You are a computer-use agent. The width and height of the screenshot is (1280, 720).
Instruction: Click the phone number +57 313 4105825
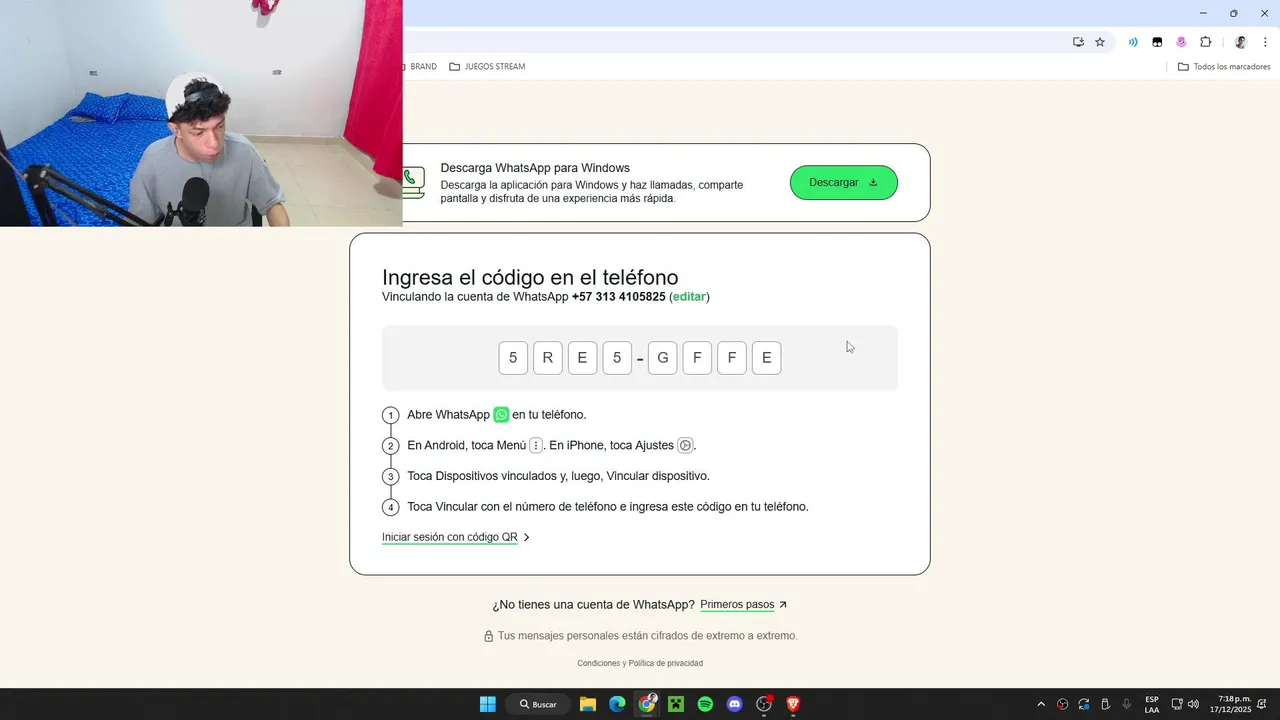click(618, 297)
